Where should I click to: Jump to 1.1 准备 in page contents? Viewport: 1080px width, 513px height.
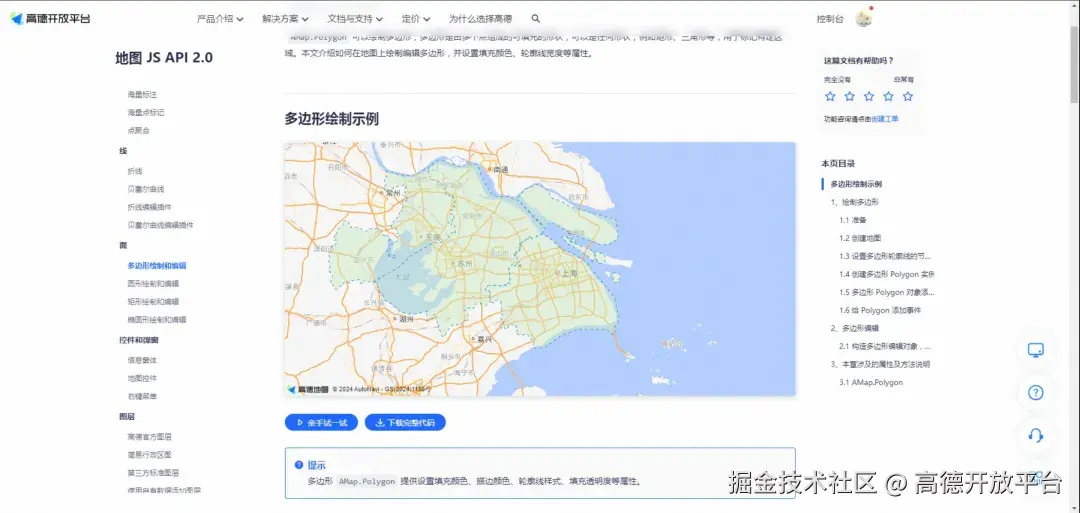click(x=853, y=220)
